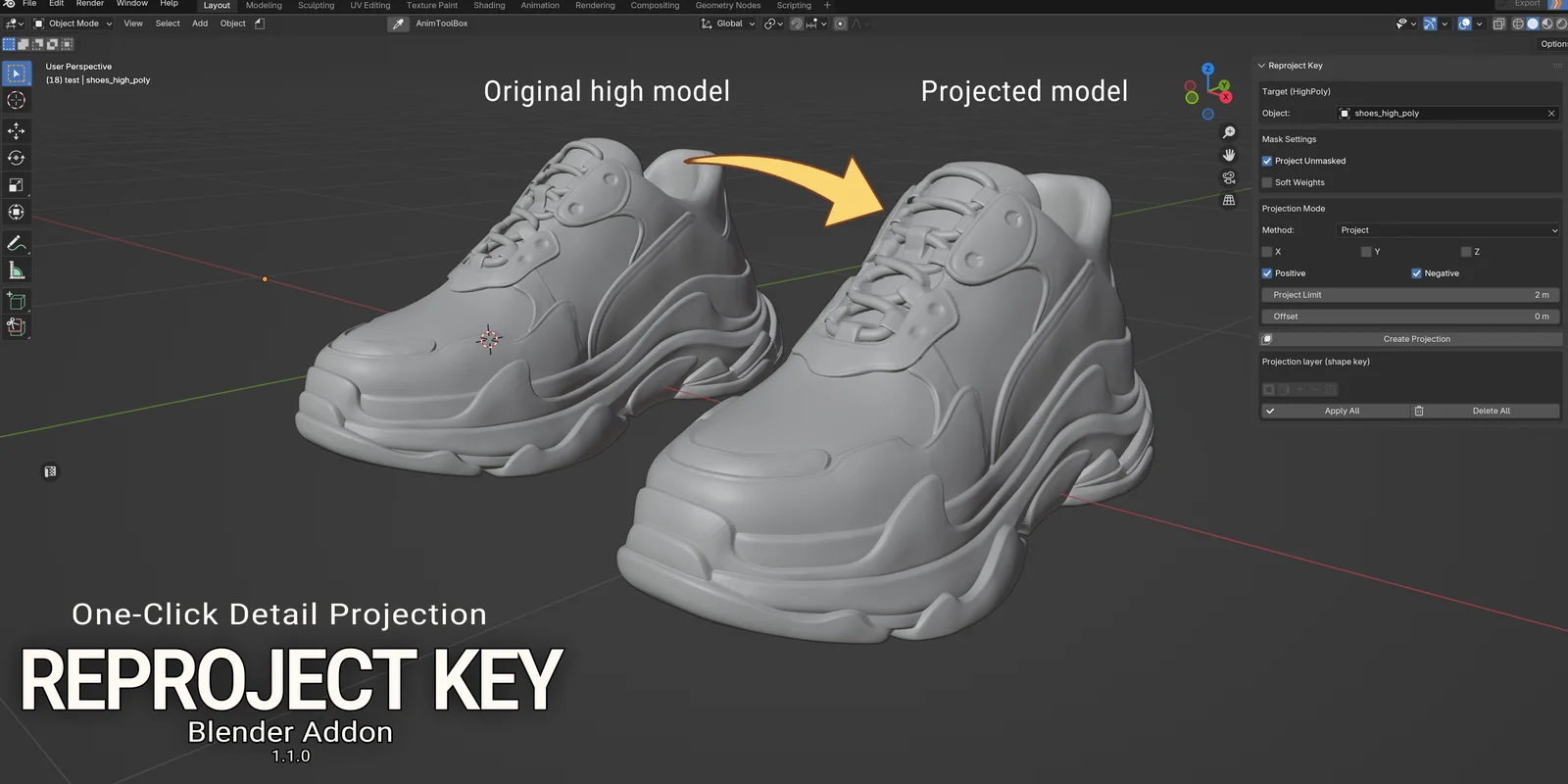Switch to Modeling workspace tab
This screenshot has width=1568, height=784.
[x=264, y=5]
